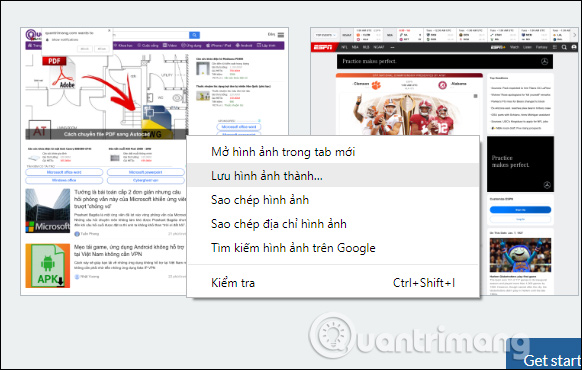Image resolution: width=582 pixels, height=370 pixels.
Task: Click Mercedes 'Practice makes perfect' top banner
Action: pyautogui.click(x=445, y=62)
